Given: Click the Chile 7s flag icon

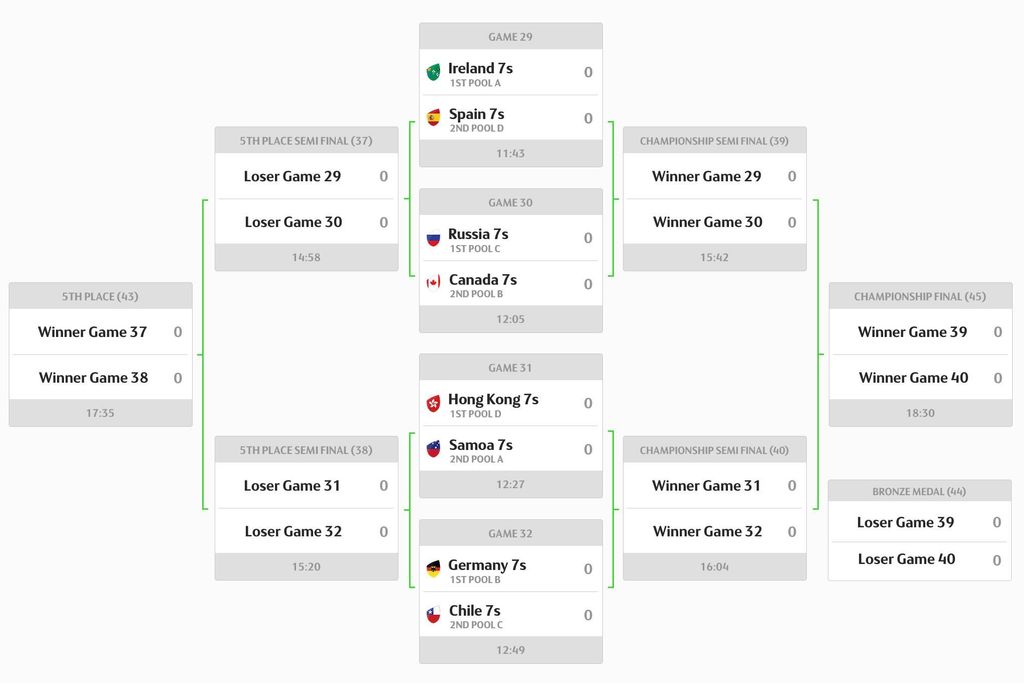Looking at the screenshot, I should point(433,615).
